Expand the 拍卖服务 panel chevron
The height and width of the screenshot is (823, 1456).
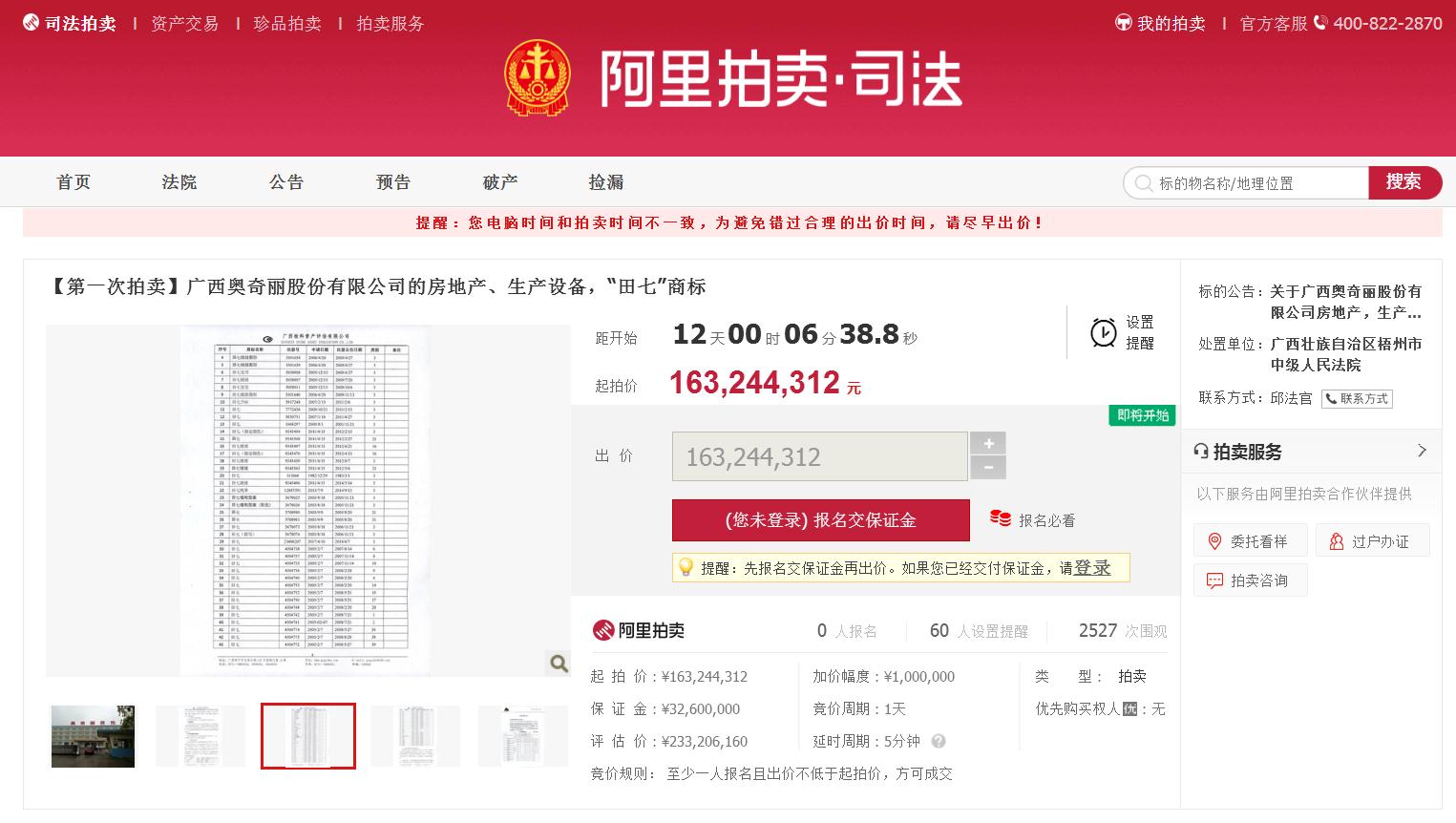coord(1422,451)
